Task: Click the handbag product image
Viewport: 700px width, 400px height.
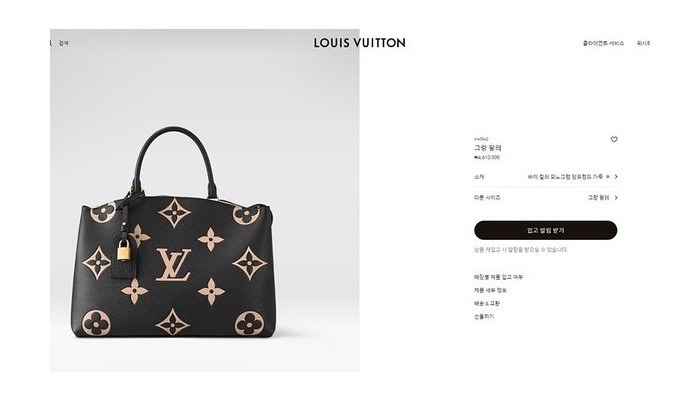Action: coord(175,232)
